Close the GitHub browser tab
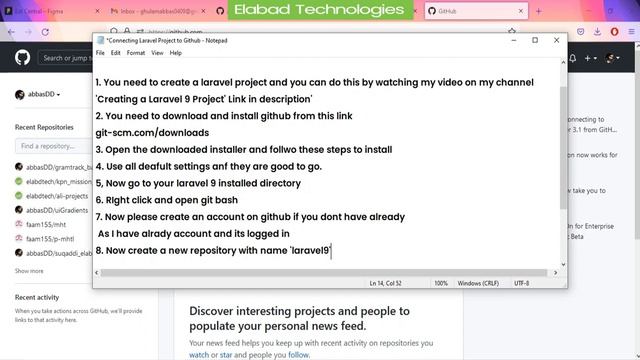 tap(520, 11)
